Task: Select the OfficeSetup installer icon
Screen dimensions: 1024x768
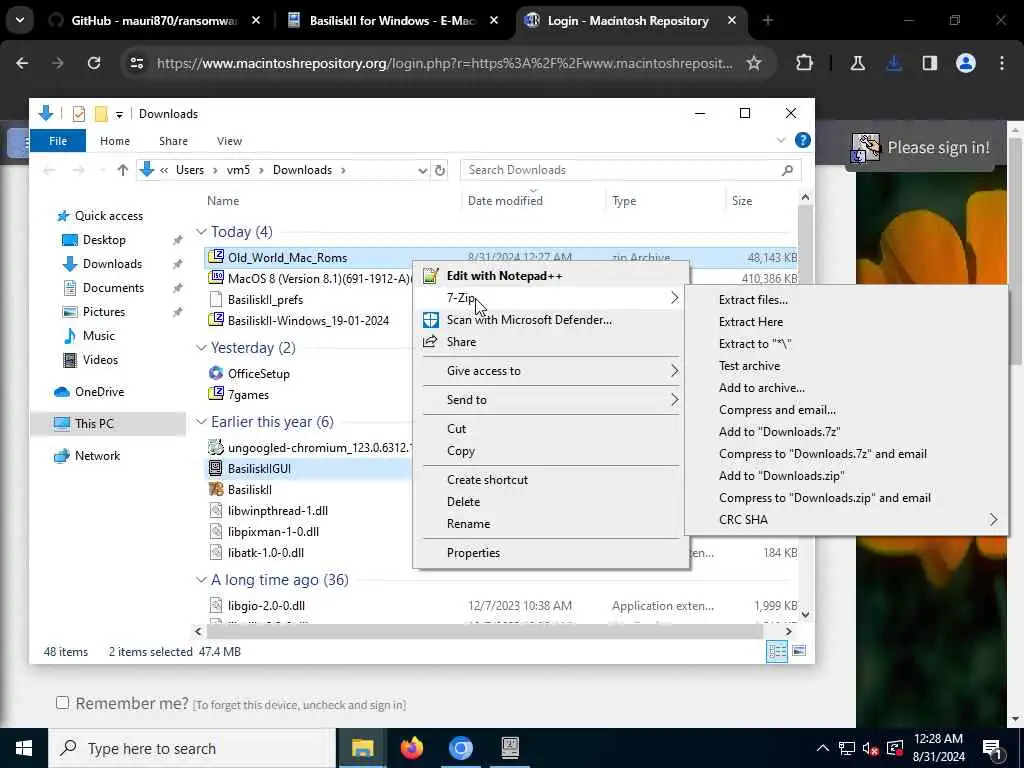Action: tap(216, 373)
